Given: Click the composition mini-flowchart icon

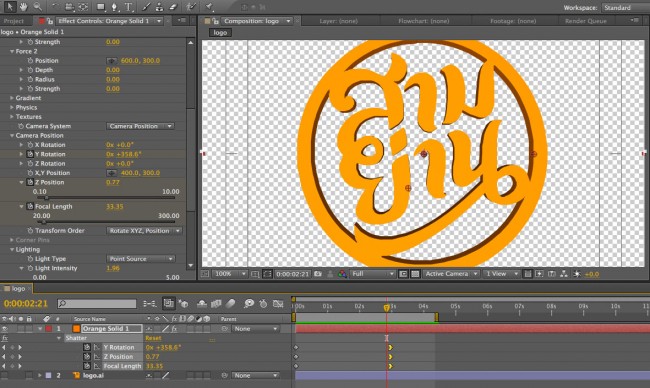Looking at the screenshot, I should click(x=150, y=304).
